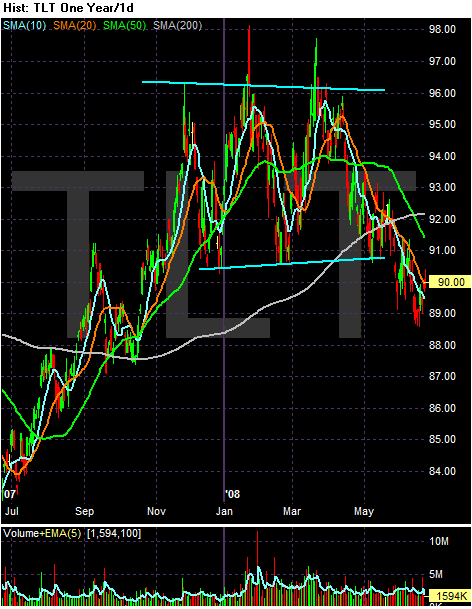The image size is (472, 609).
Task: Click the 96.00 price axis label
Action: [442, 93]
